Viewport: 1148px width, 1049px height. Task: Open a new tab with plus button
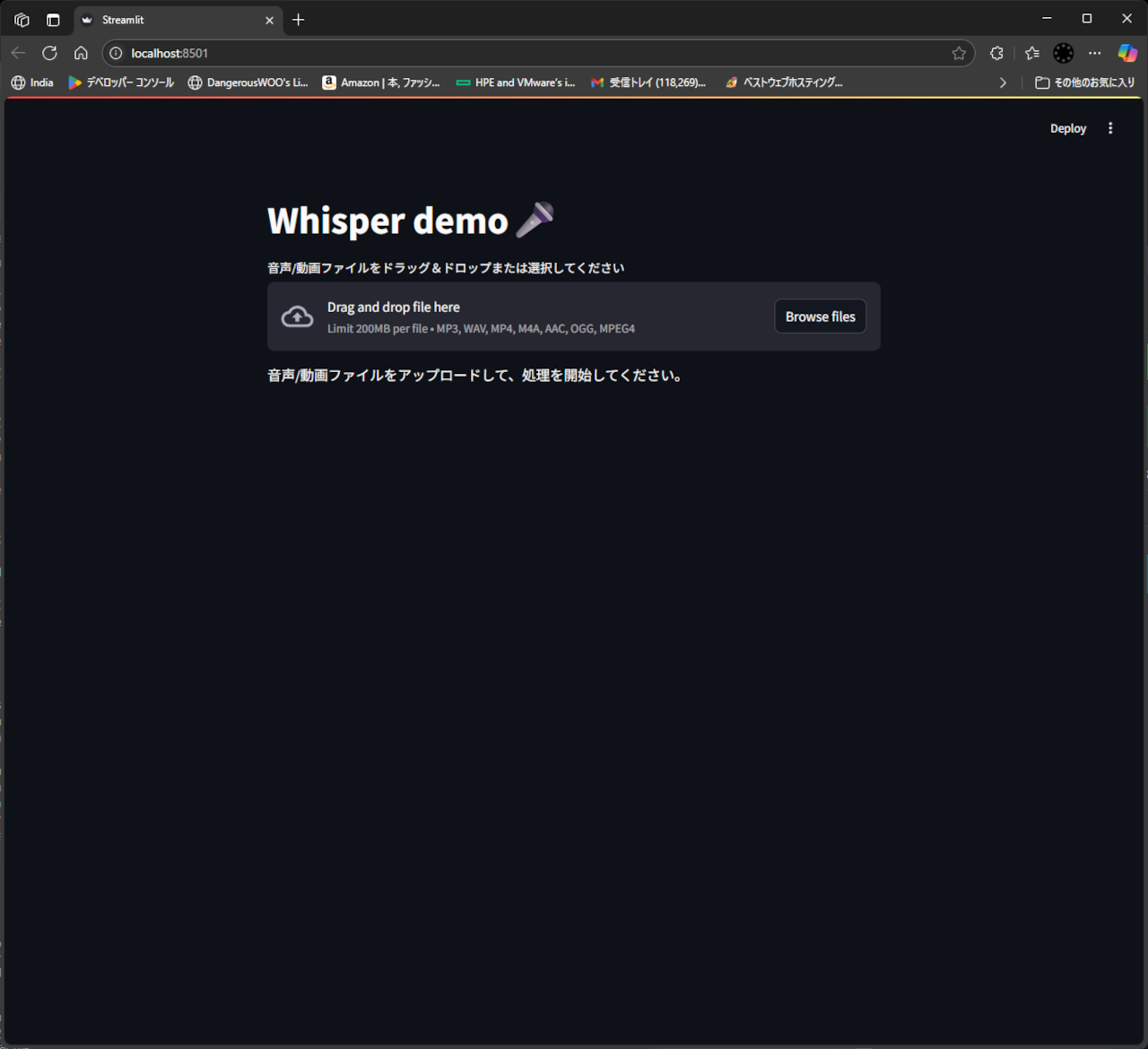coord(299,20)
